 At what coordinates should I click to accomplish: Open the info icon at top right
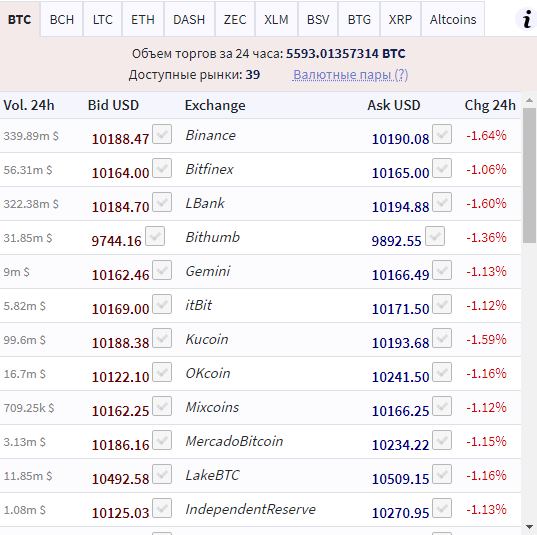click(527, 19)
